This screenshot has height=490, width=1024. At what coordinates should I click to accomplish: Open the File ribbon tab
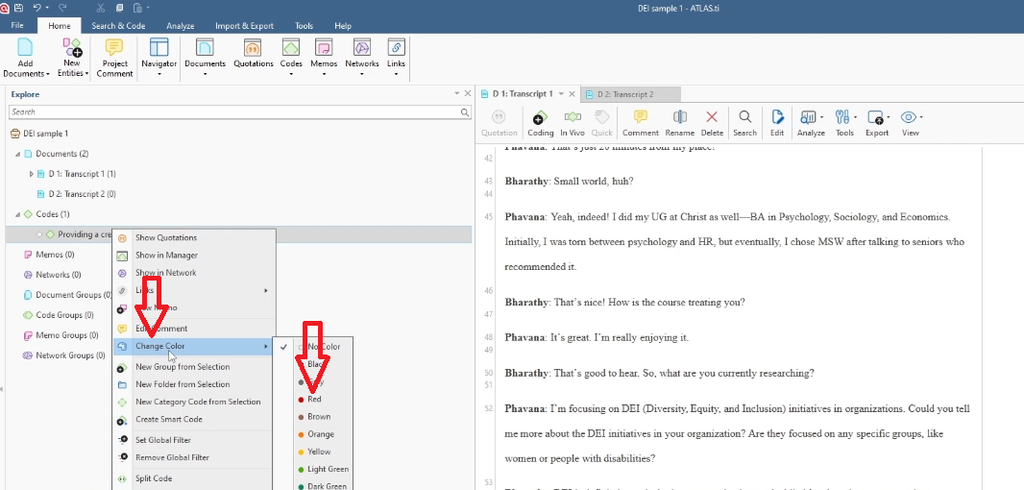click(x=18, y=26)
